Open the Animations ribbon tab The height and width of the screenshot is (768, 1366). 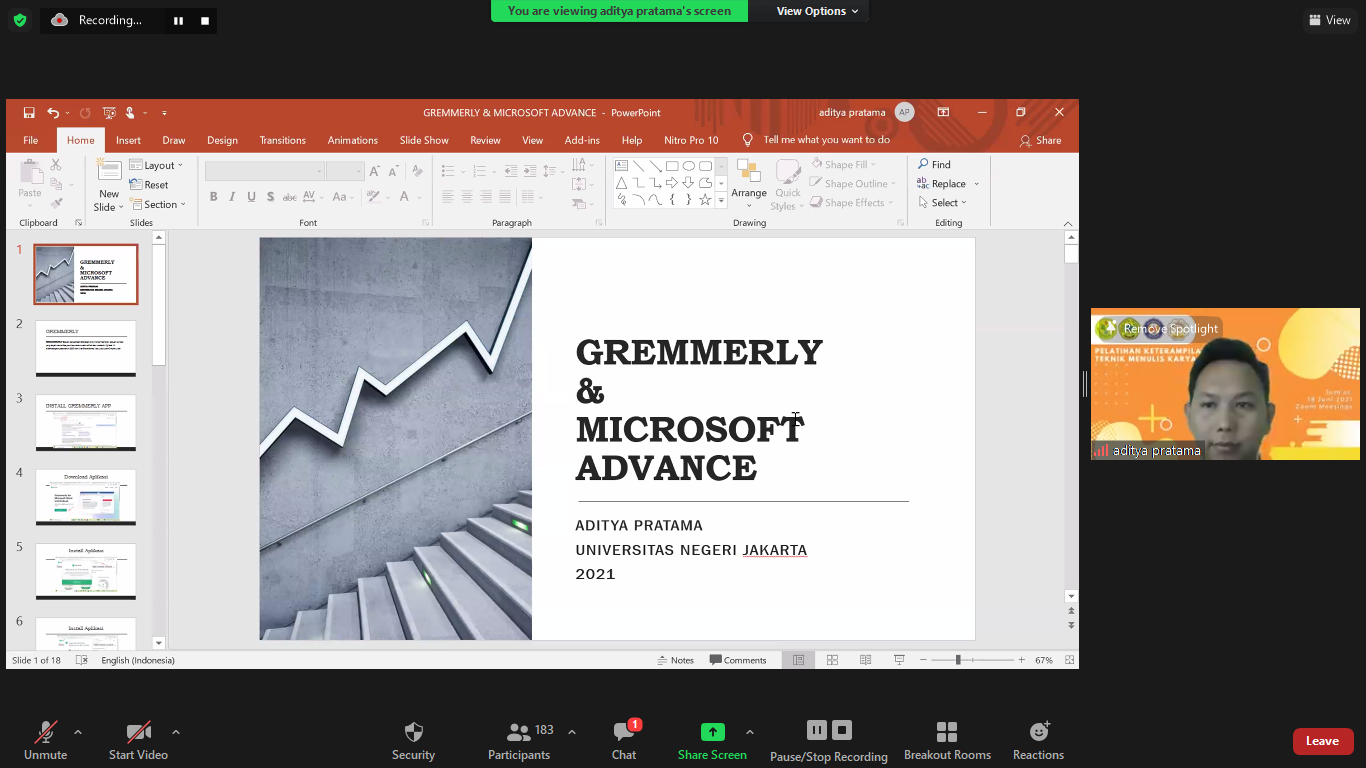pyautogui.click(x=353, y=140)
